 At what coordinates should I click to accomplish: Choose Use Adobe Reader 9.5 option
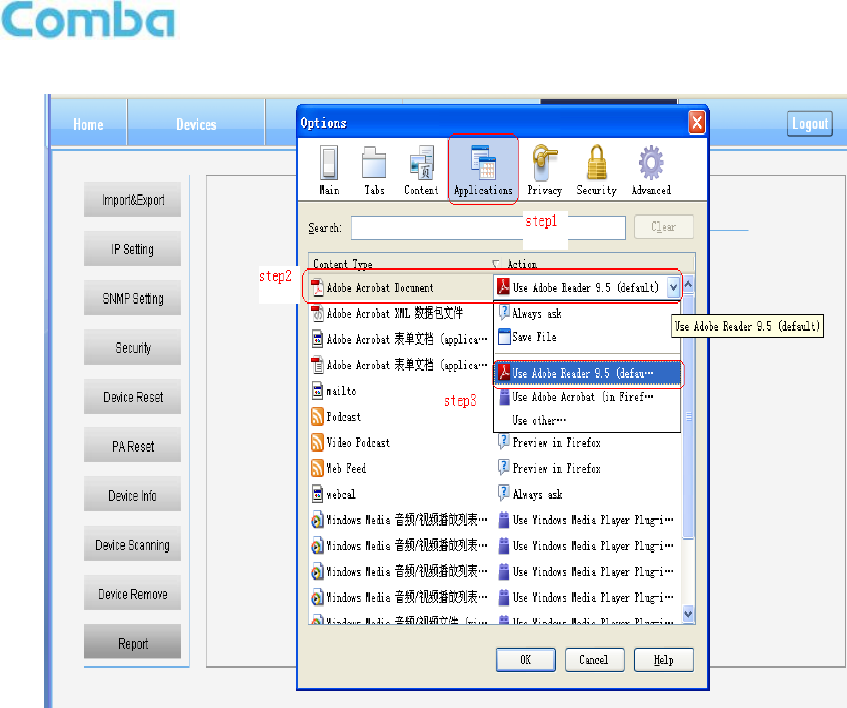click(587, 373)
